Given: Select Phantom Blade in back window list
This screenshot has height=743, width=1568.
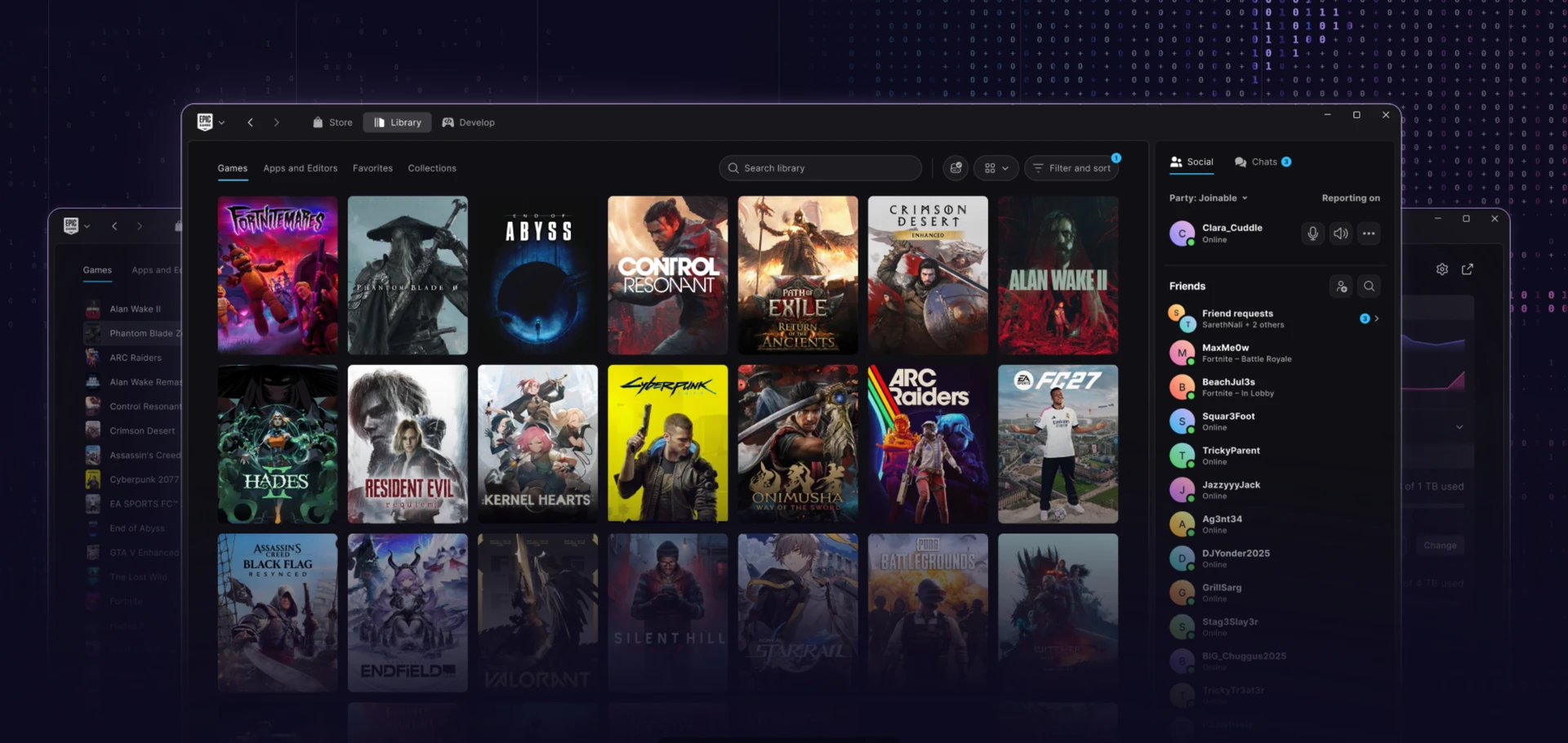Looking at the screenshot, I should pyautogui.click(x=133, y=333).
